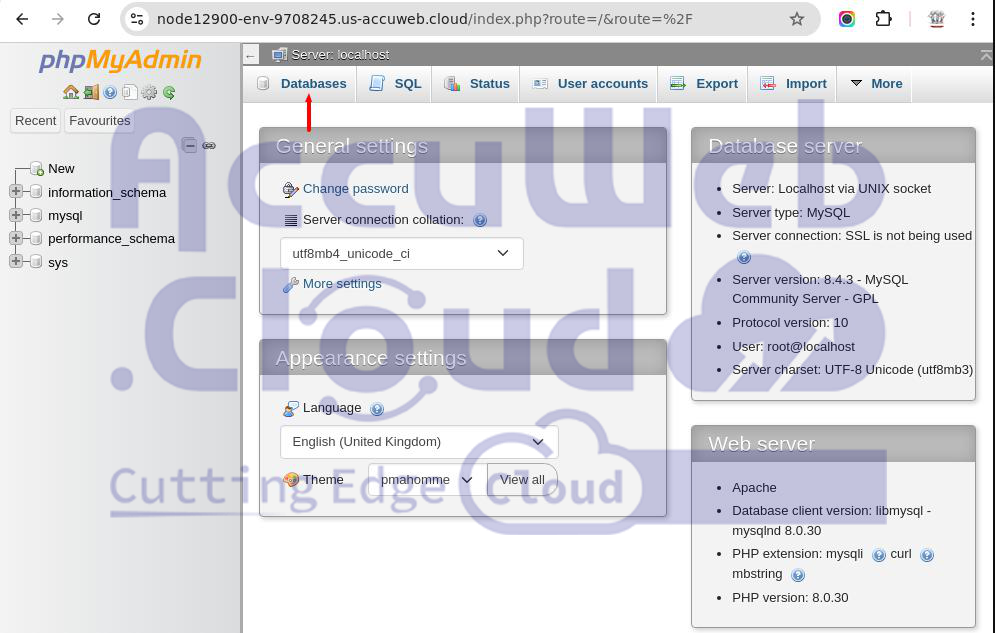Viewport: 995px width, 633px height.
Task: Open the English (United Kingdom) language dropdown
Action: (418, 442)
